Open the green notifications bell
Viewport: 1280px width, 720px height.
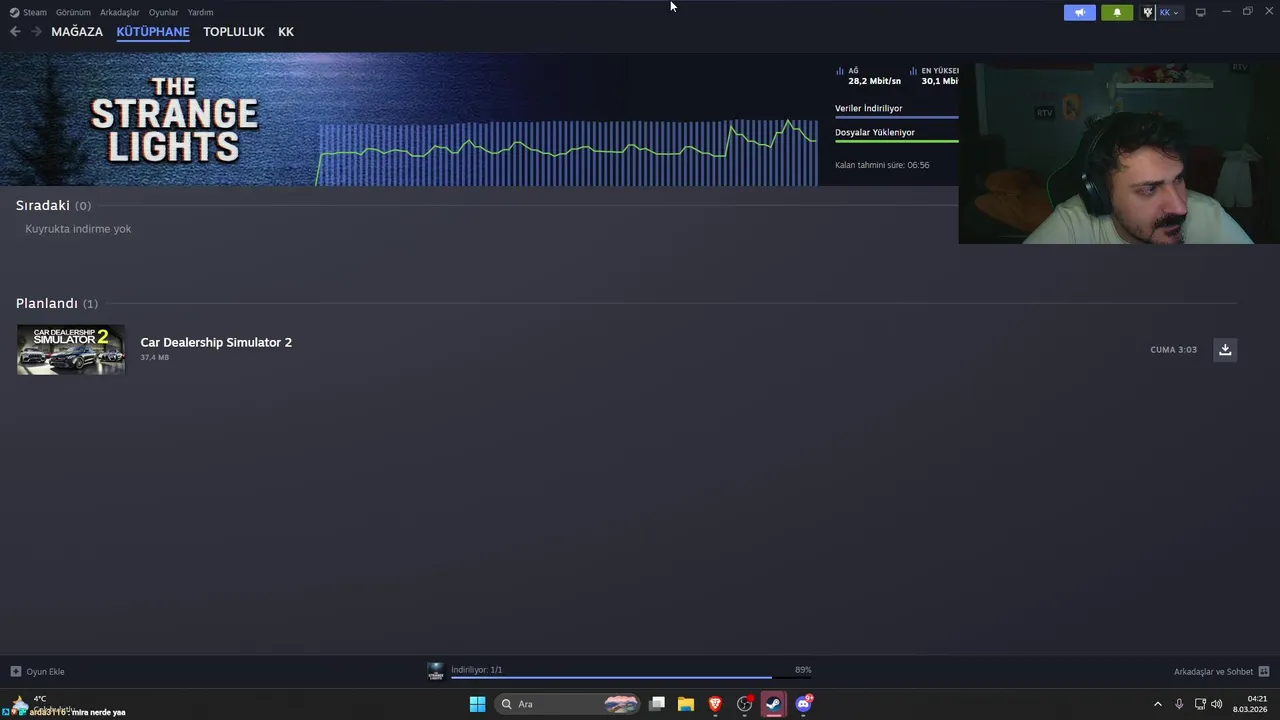click(1117, 12)
